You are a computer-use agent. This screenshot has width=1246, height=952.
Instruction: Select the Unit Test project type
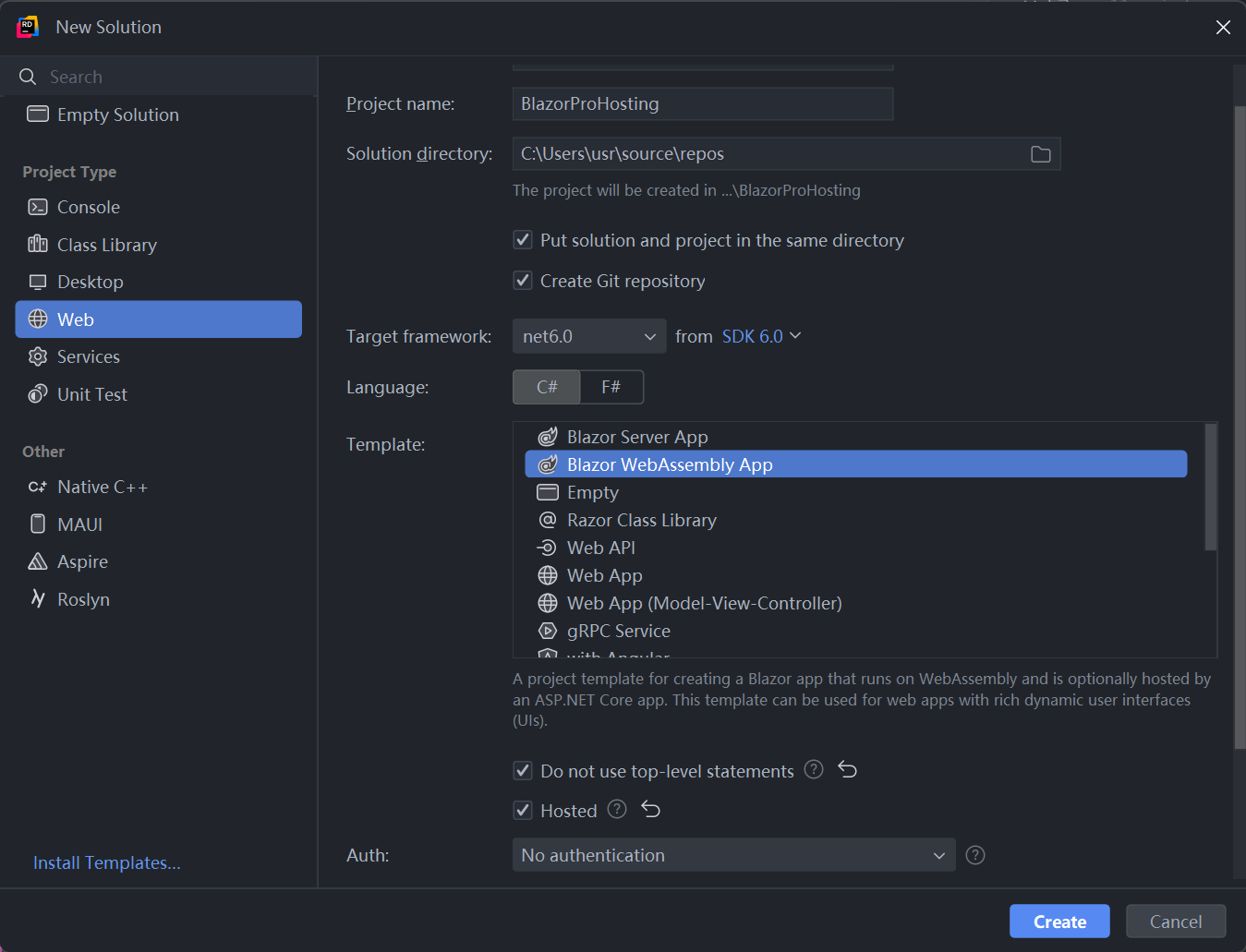click(159, 394)
